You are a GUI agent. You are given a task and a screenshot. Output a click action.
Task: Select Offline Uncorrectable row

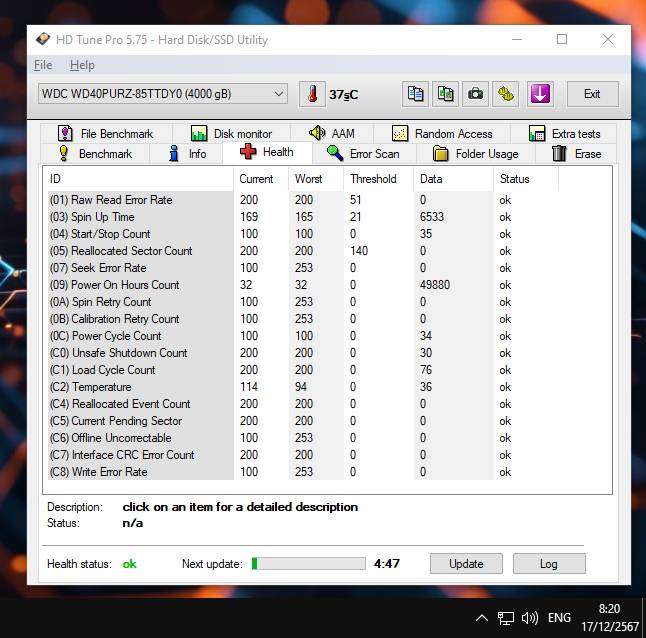[x=303, y=438]
